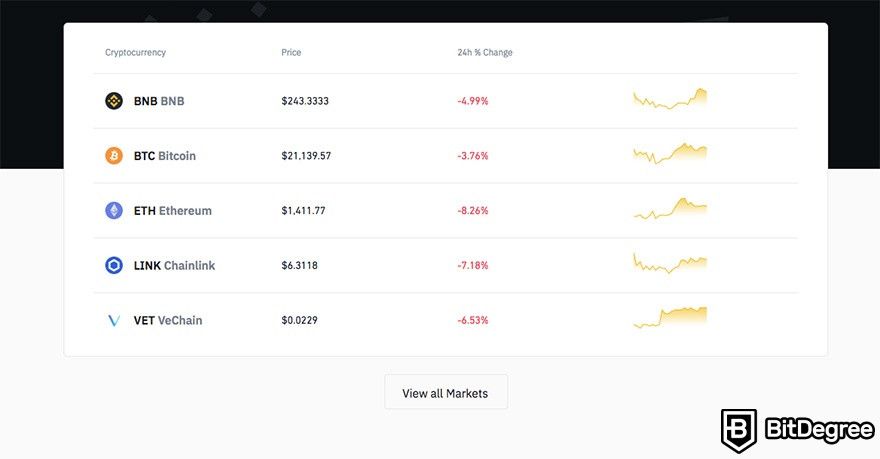Click the LINK Chainlink row name
This screenshot has height=459, width=880.
click(174, 265)
